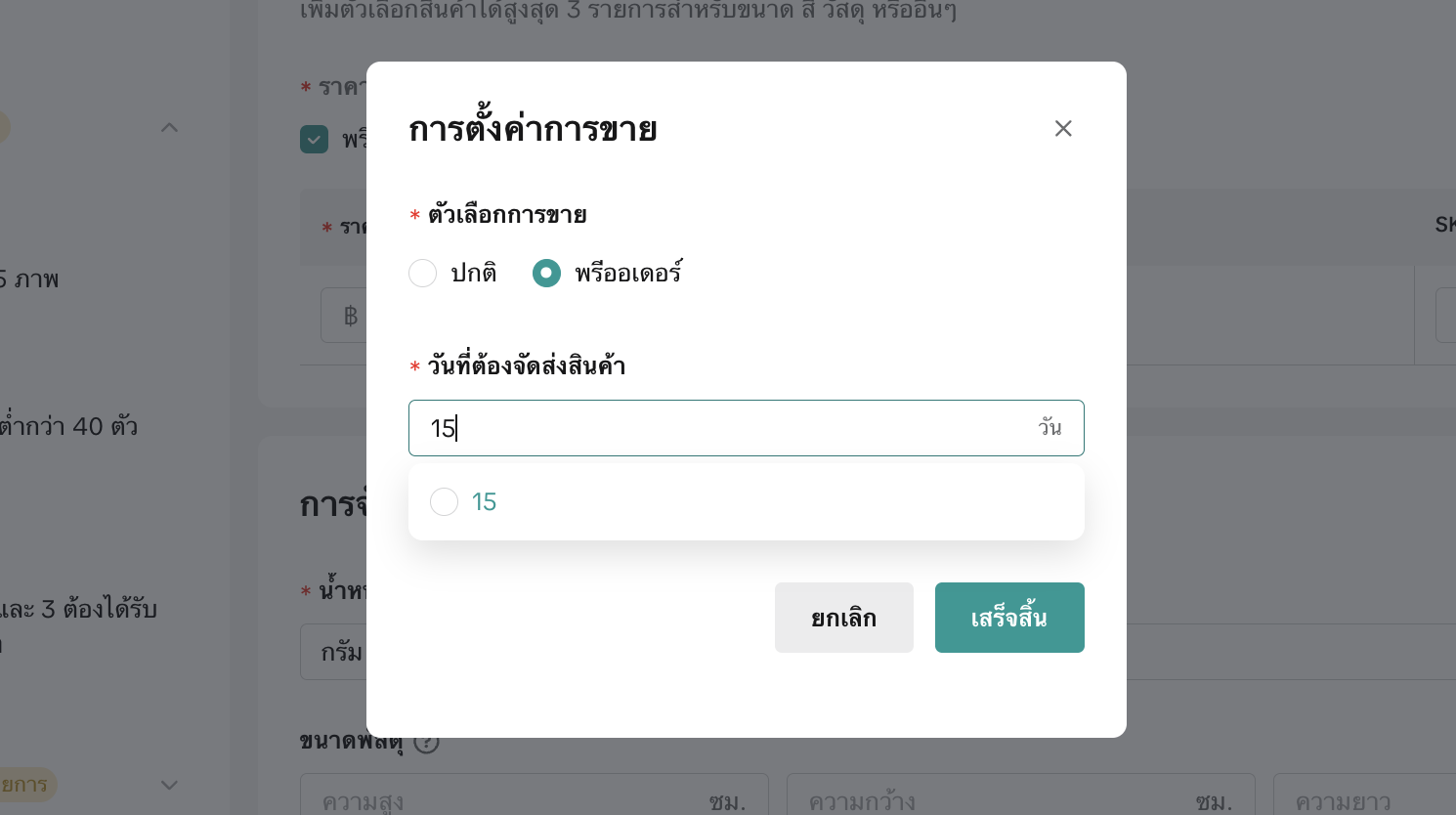The image size is (1456, 815).
Task: Expand the sidebar chevron down arrow
Action: (x=169, y=785)
